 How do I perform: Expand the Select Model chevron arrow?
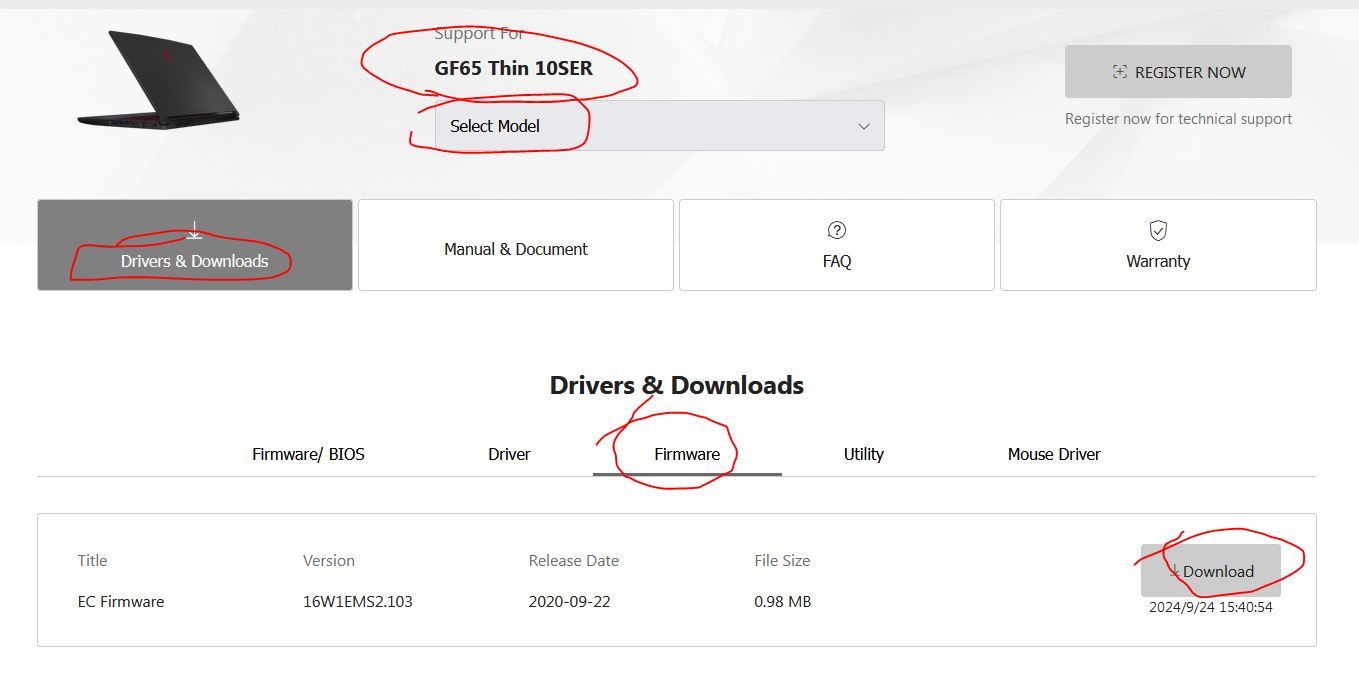pos(864,126)
